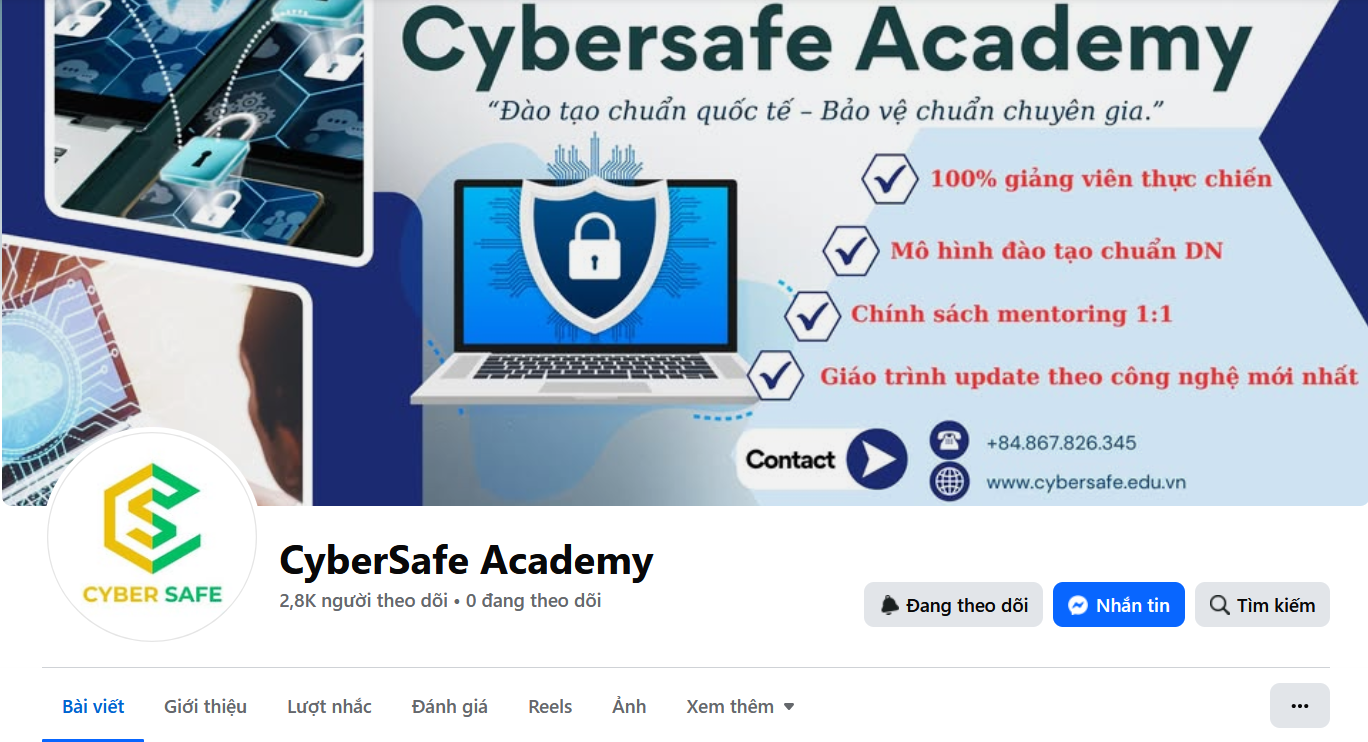The width and height of the screenshot is (1368, 742).
Task: Click the Contact play arrow icon
Action: [876, 460]
